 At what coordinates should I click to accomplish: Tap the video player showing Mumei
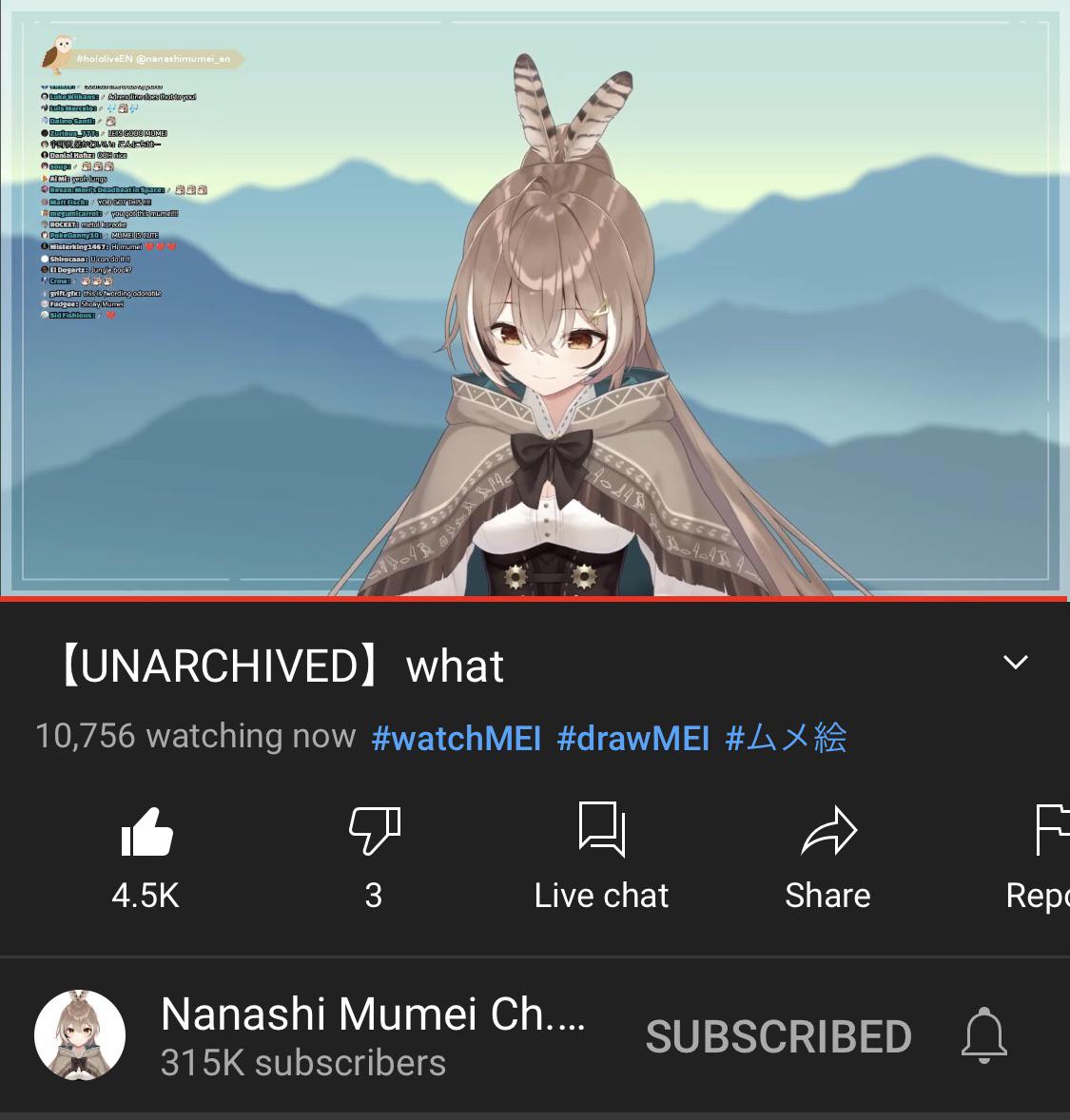[535, 298]
